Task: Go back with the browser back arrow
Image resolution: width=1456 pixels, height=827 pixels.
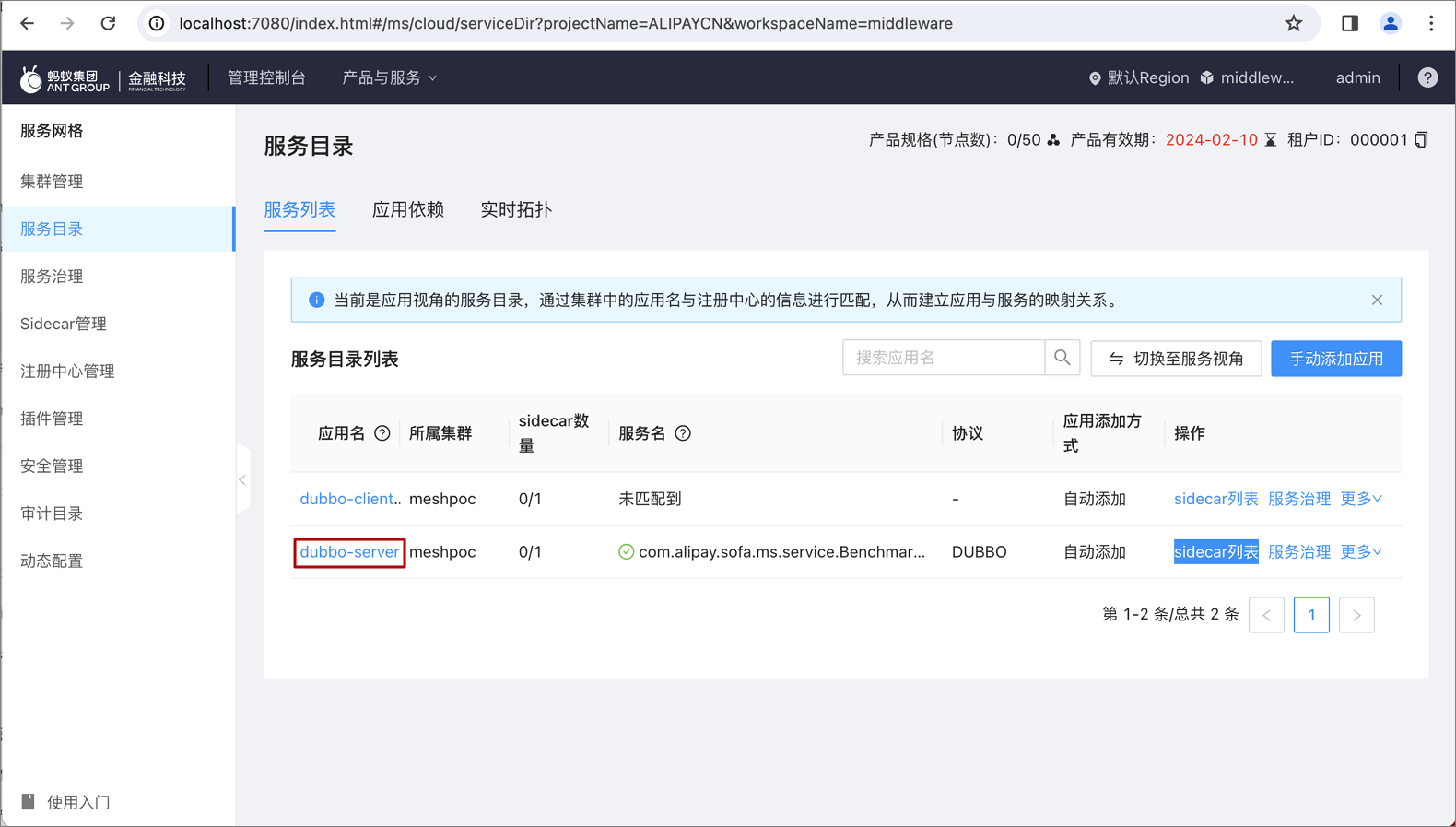Action: [27, 23]
